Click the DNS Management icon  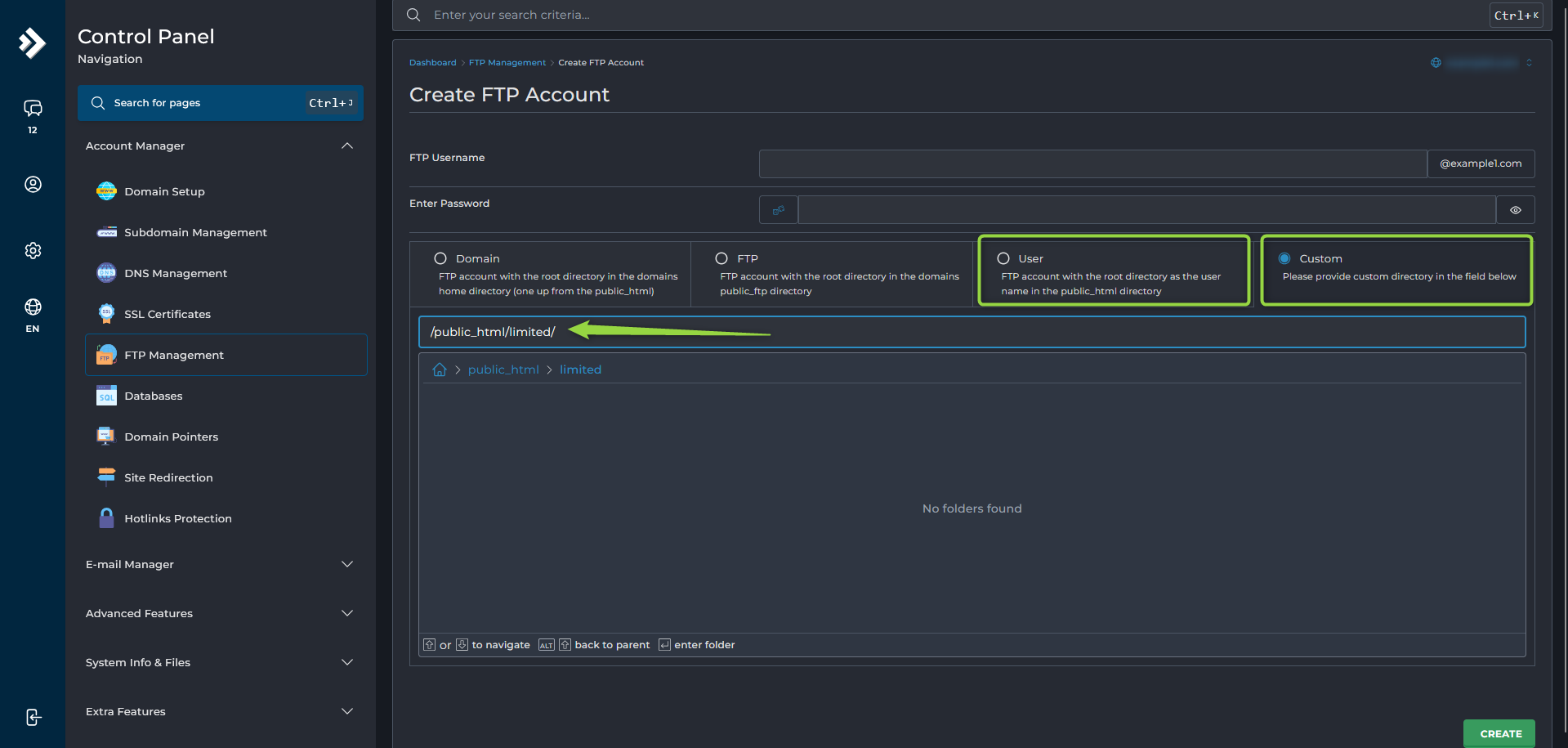[x=106, y=273]
